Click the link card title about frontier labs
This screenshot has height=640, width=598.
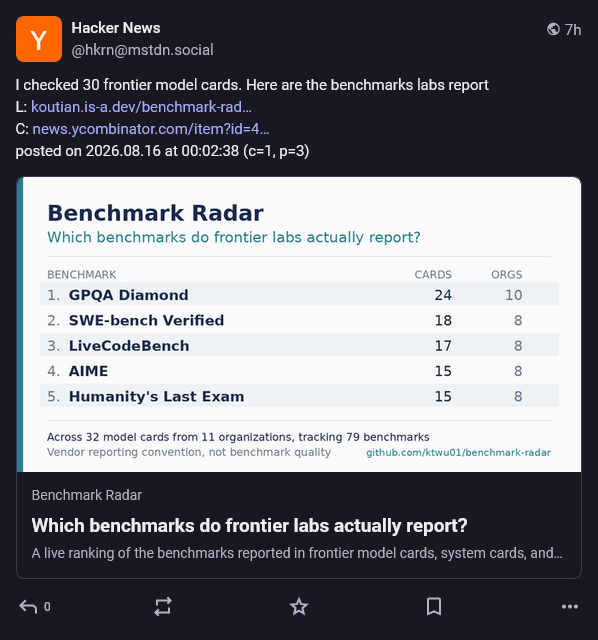[249, 525]
